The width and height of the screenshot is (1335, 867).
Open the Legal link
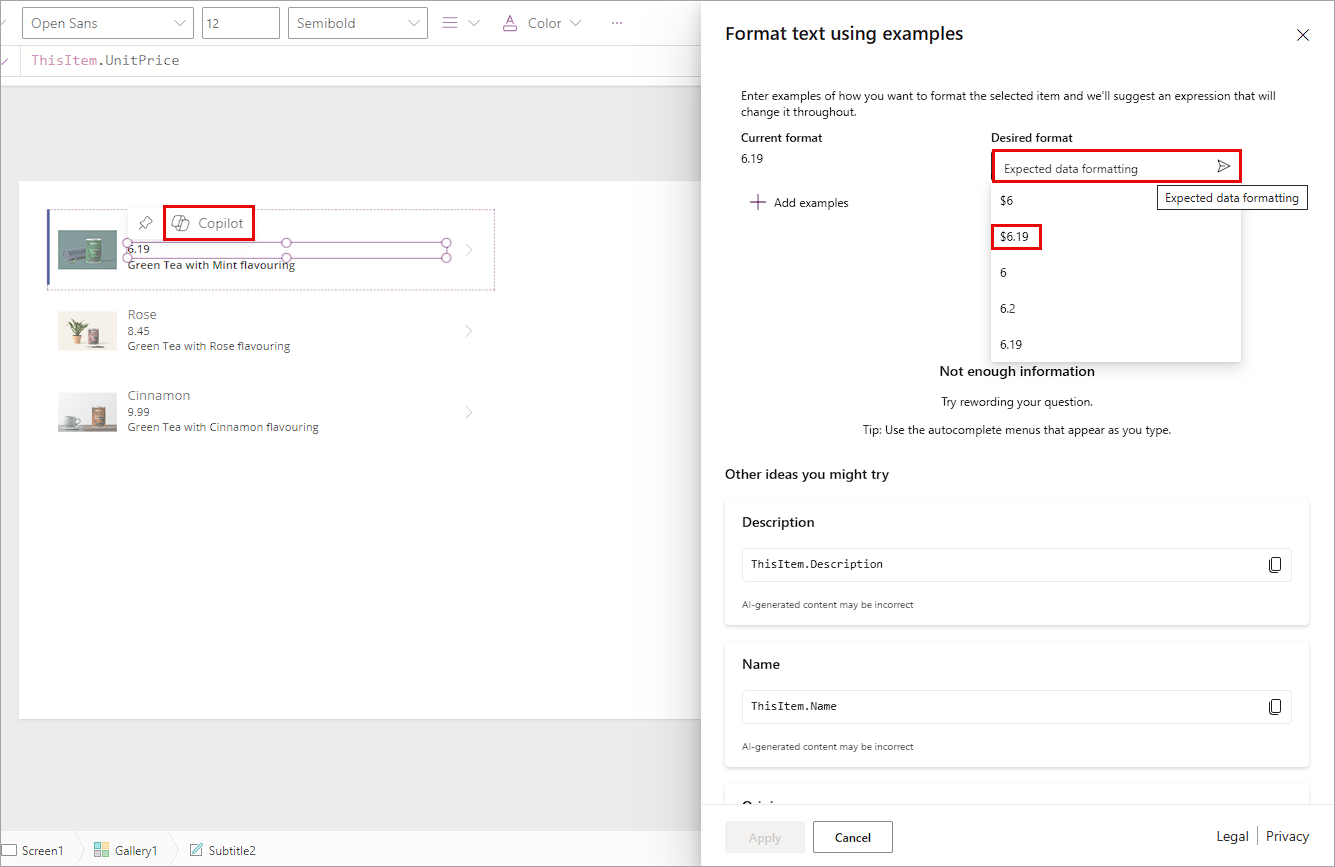tap(1232, 836)
